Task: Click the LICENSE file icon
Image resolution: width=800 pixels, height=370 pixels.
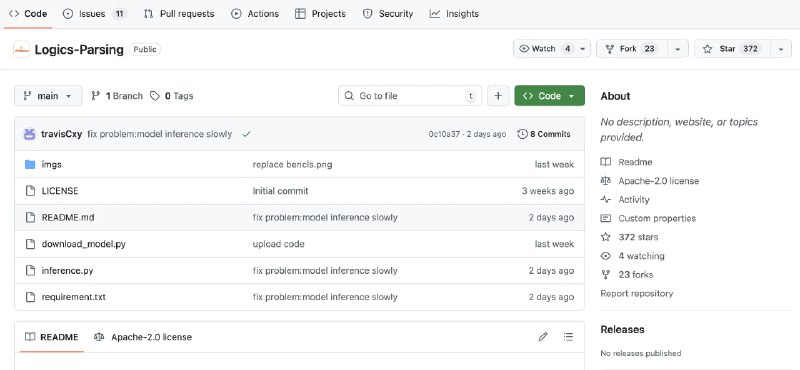Action: click(x=30, y=191)
